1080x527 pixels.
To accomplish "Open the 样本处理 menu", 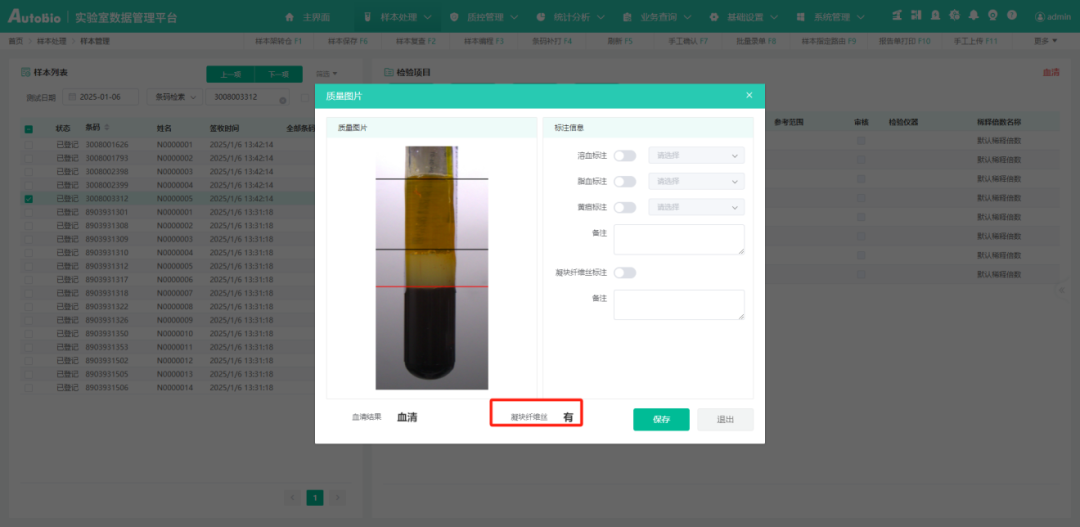I will pos(398,17).
